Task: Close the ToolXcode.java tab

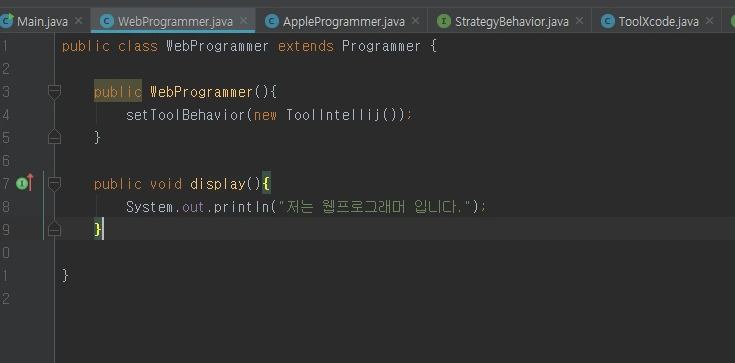Action: [x=709, y=21]
